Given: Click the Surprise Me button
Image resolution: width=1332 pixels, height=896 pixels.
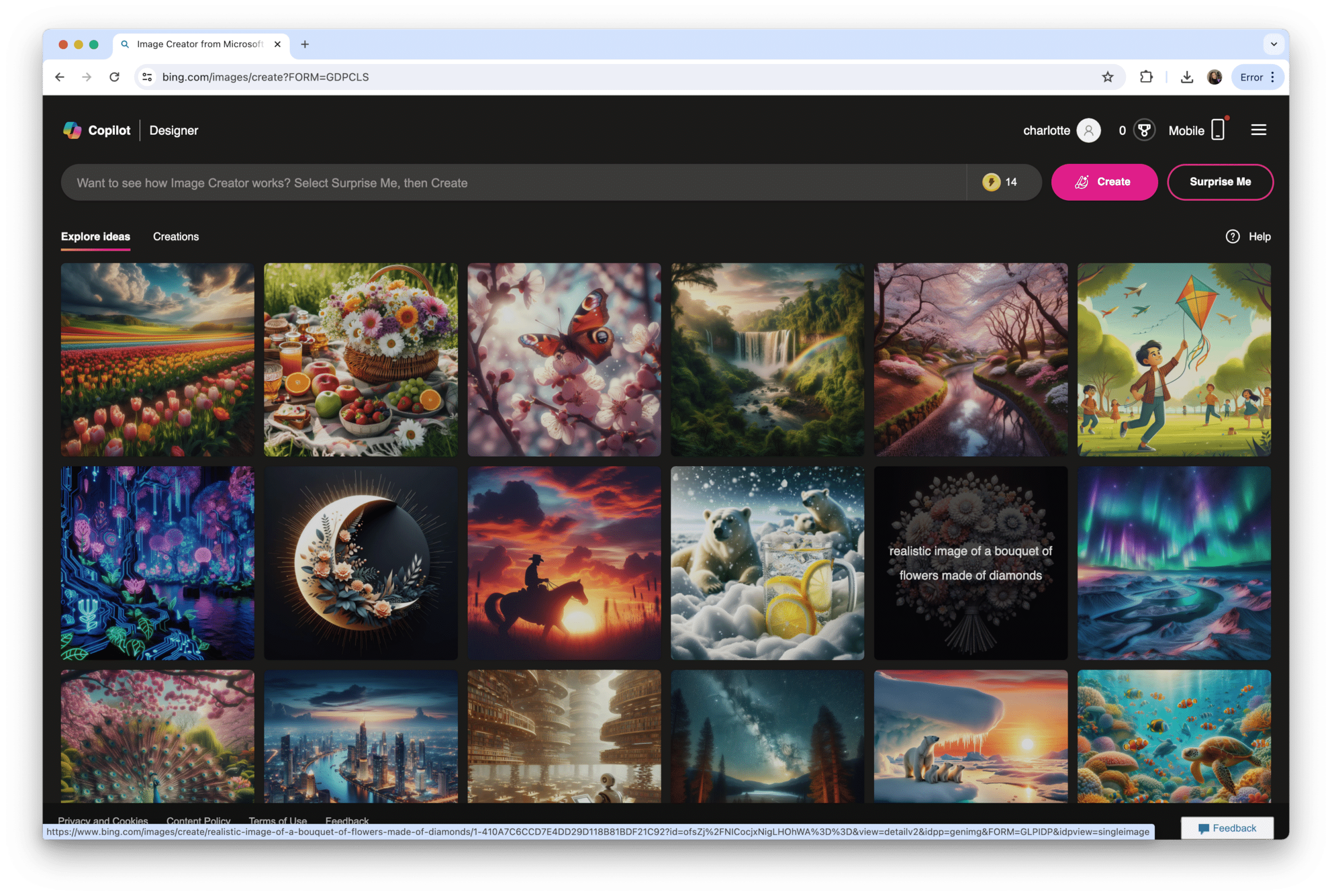Looking at the screenshot, I should (1220, 182).
